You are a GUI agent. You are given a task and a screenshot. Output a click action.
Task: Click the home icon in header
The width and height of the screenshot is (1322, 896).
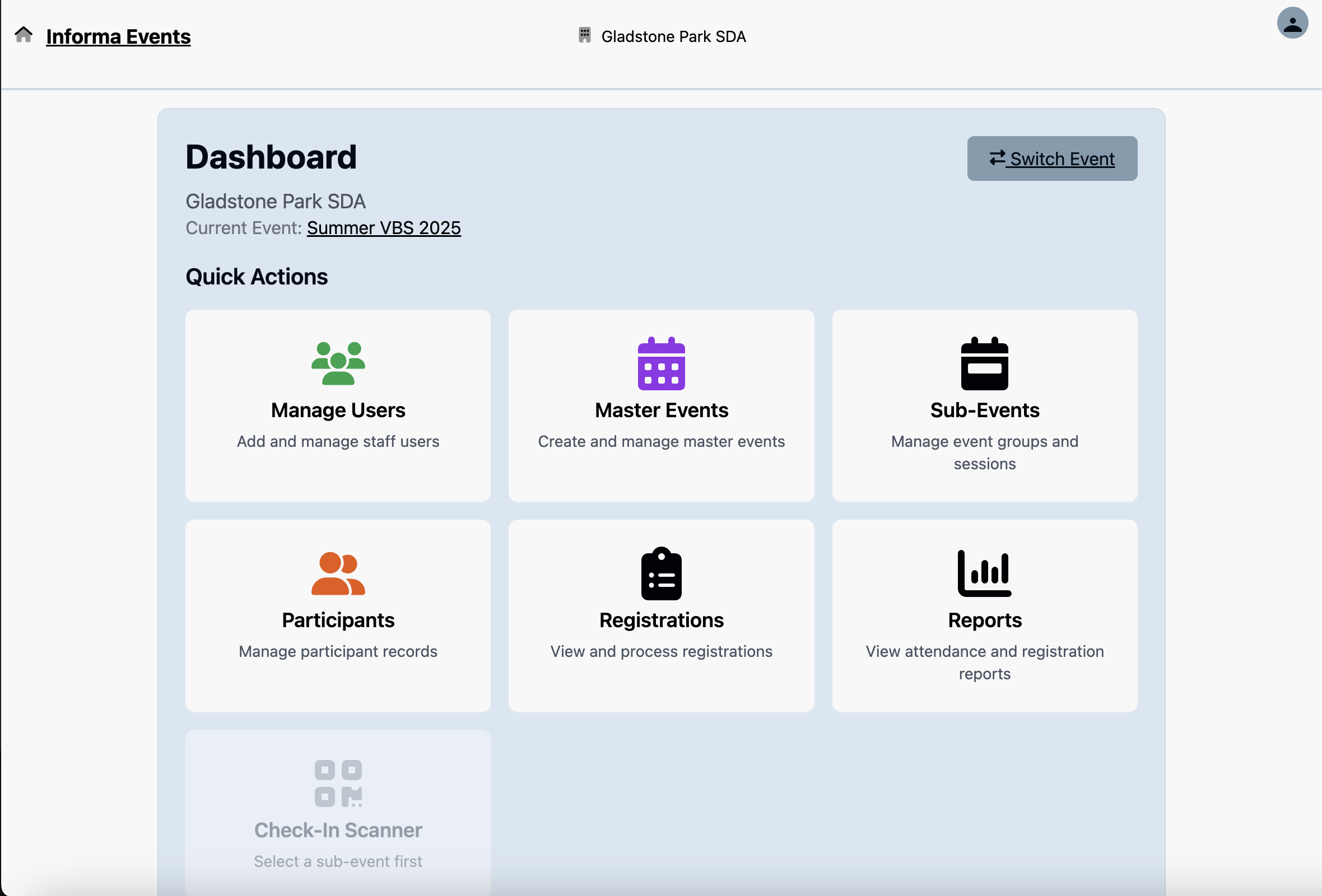[x=24, y=35]
